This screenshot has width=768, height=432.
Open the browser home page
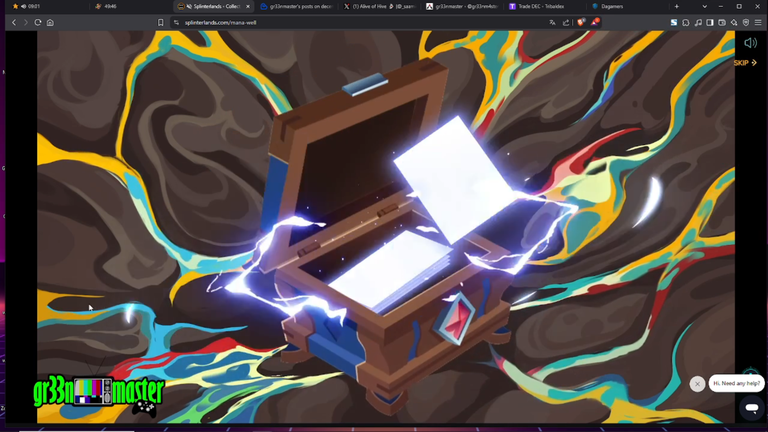click(x=50, y=23)
